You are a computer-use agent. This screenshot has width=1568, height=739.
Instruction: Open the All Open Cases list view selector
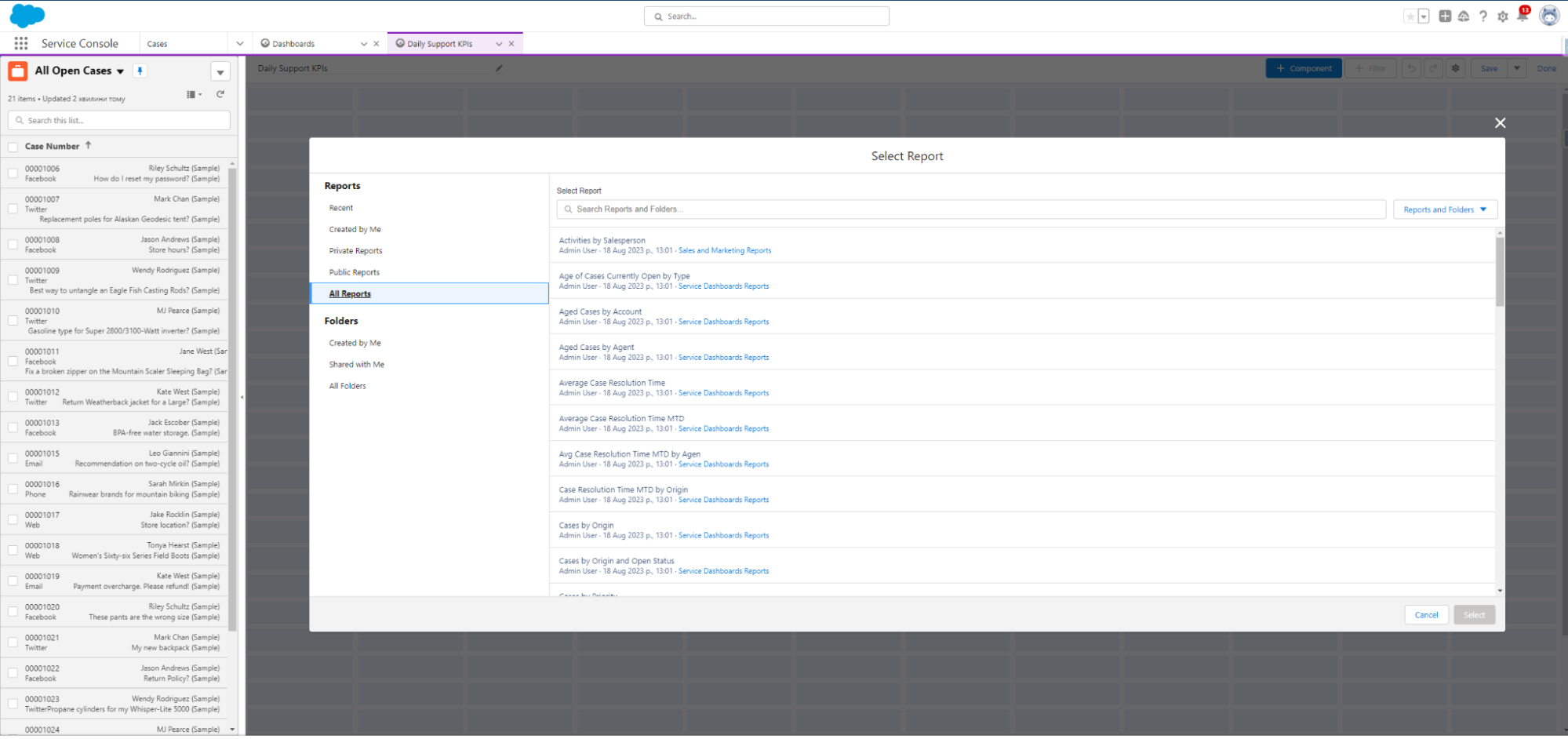point(120,71)
